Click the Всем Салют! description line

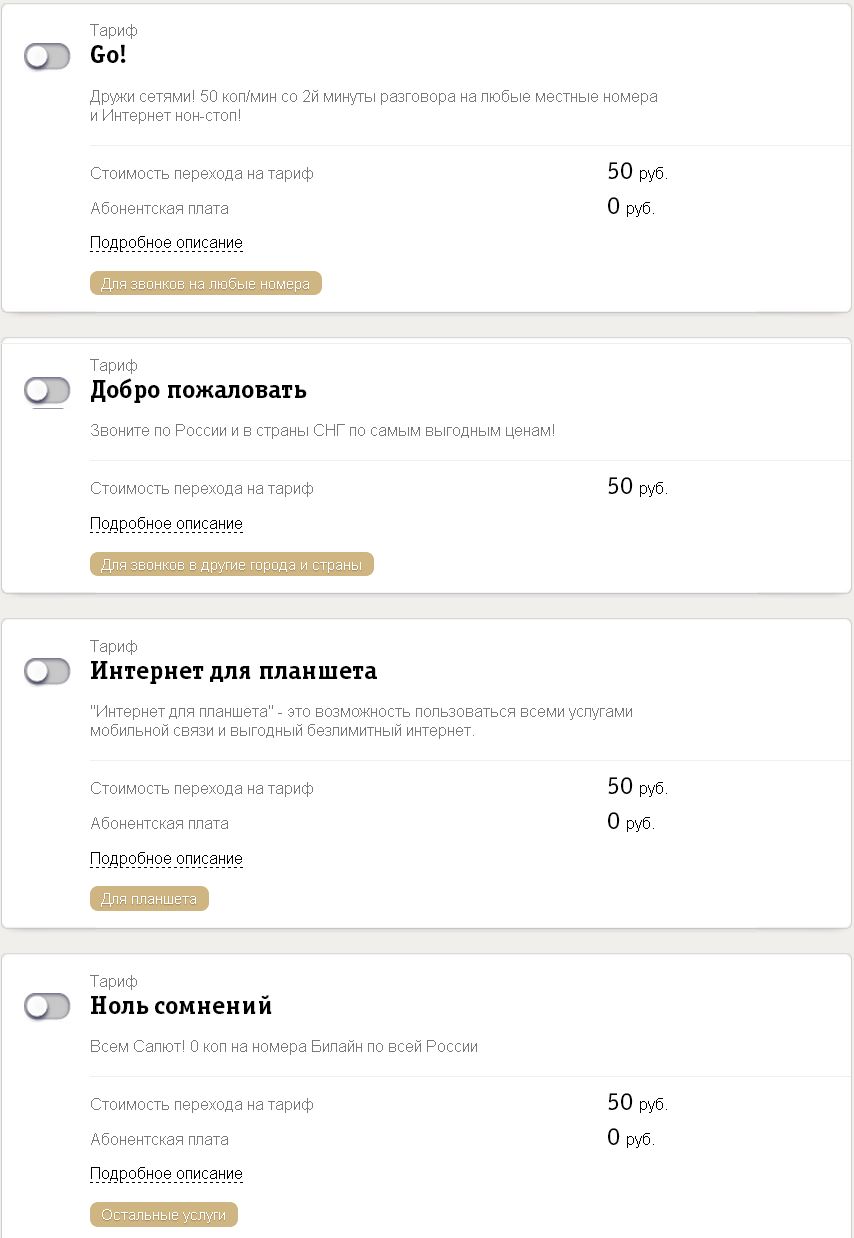pos(284,1047)
